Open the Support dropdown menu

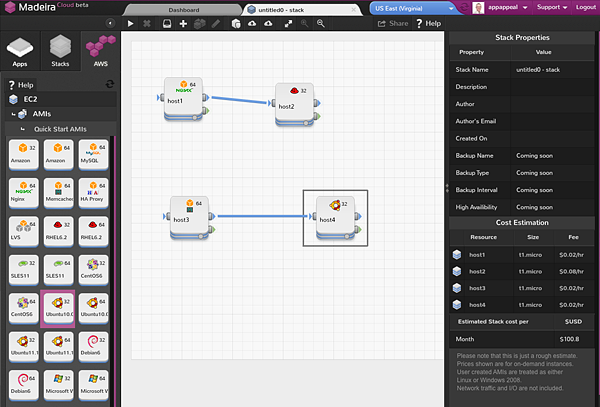pos(551,7)
